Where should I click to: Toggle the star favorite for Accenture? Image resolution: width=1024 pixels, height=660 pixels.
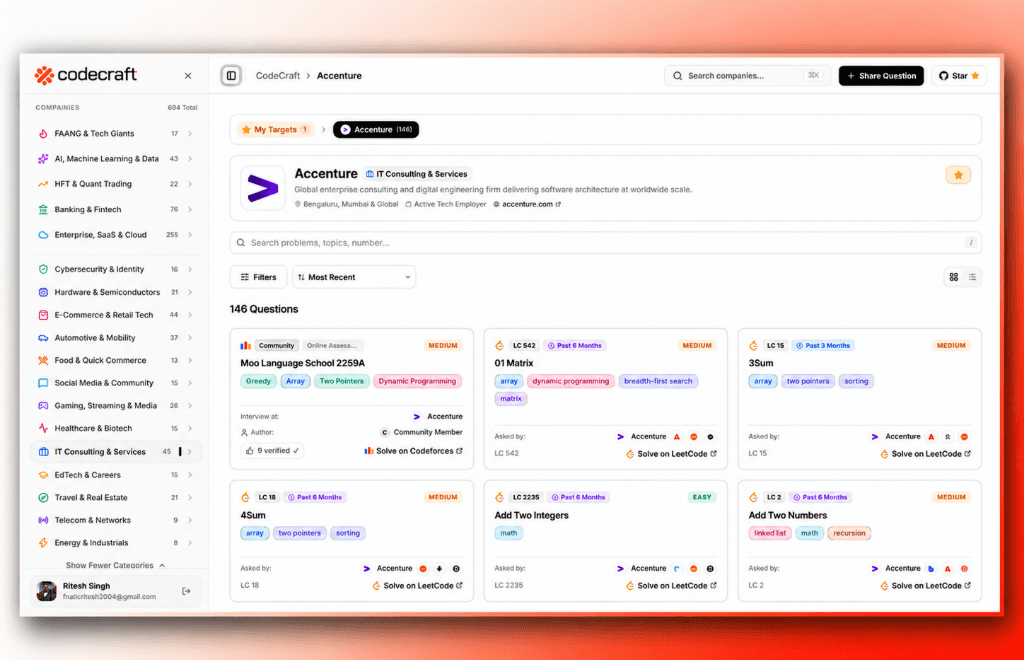click(958, 175)
